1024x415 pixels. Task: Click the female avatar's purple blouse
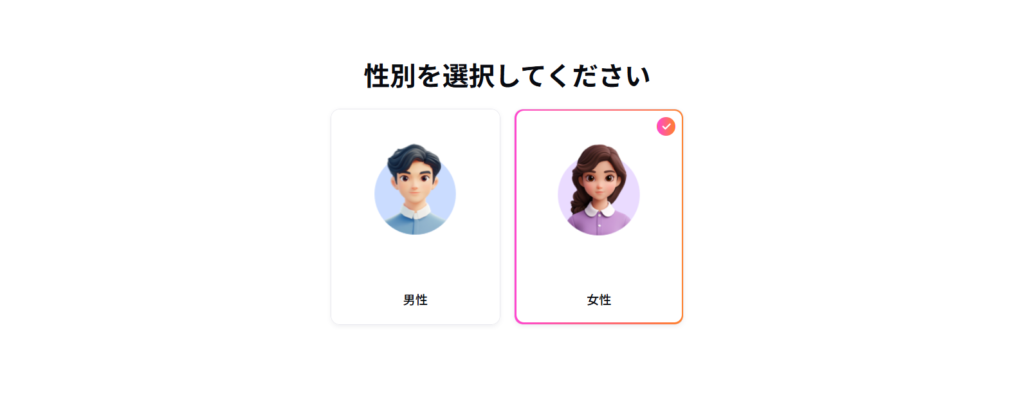599,224
